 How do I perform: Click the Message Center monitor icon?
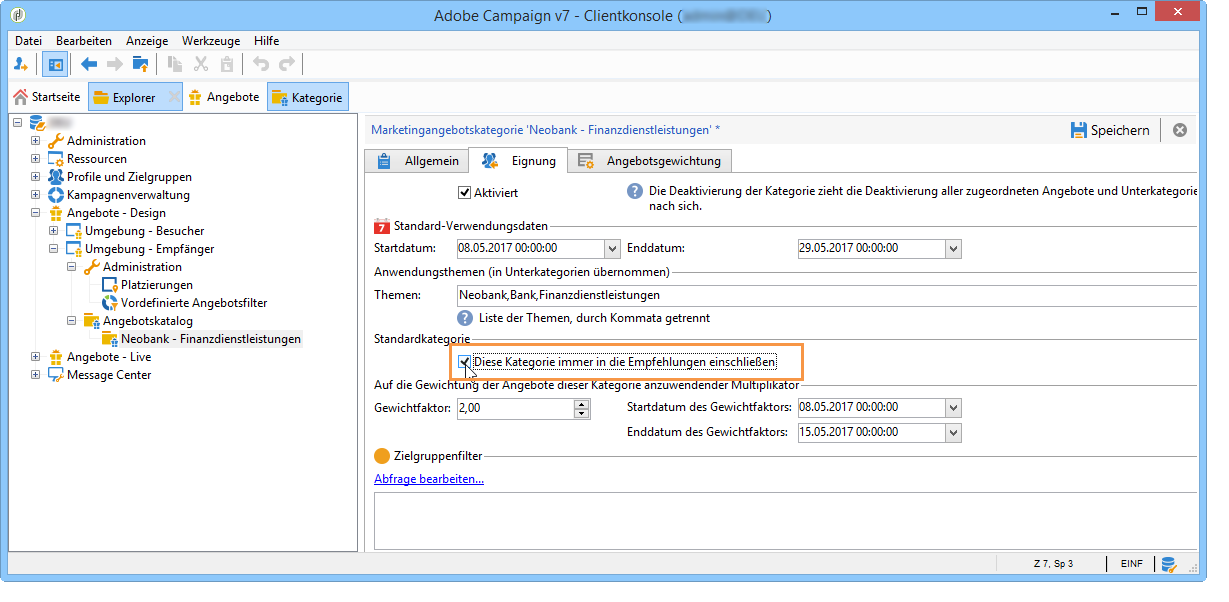click(56, 375)
